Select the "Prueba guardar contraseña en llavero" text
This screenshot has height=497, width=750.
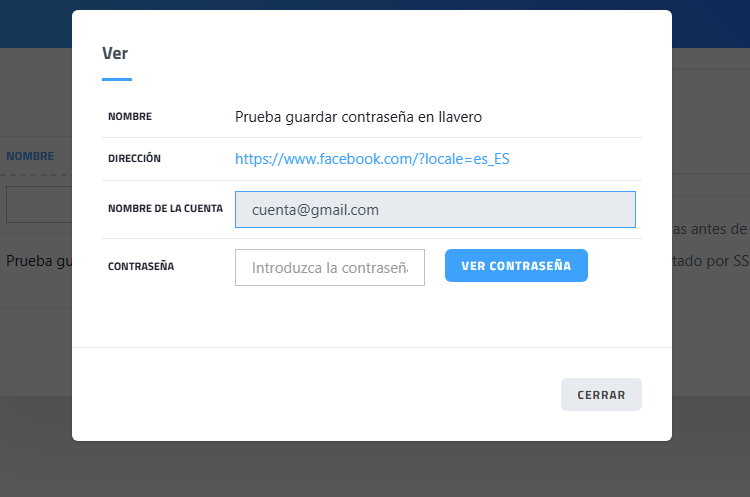tap(358, 117)
